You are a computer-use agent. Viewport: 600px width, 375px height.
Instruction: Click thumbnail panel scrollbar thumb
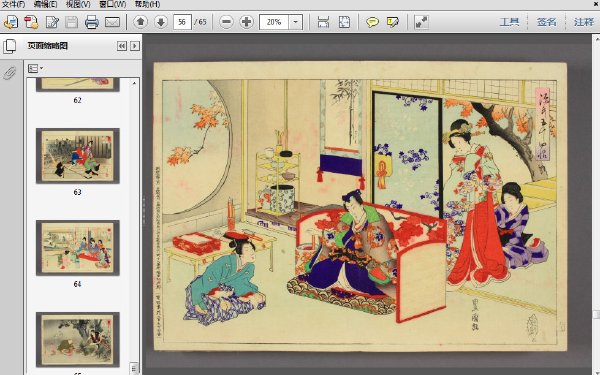[x=134, y=368]
